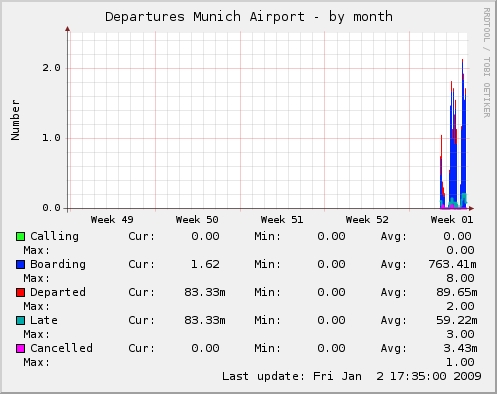Click the magenta Cancelled legend swatch
Screen dimensions: 497x394
pyautogui.click(x=20, y=348)
